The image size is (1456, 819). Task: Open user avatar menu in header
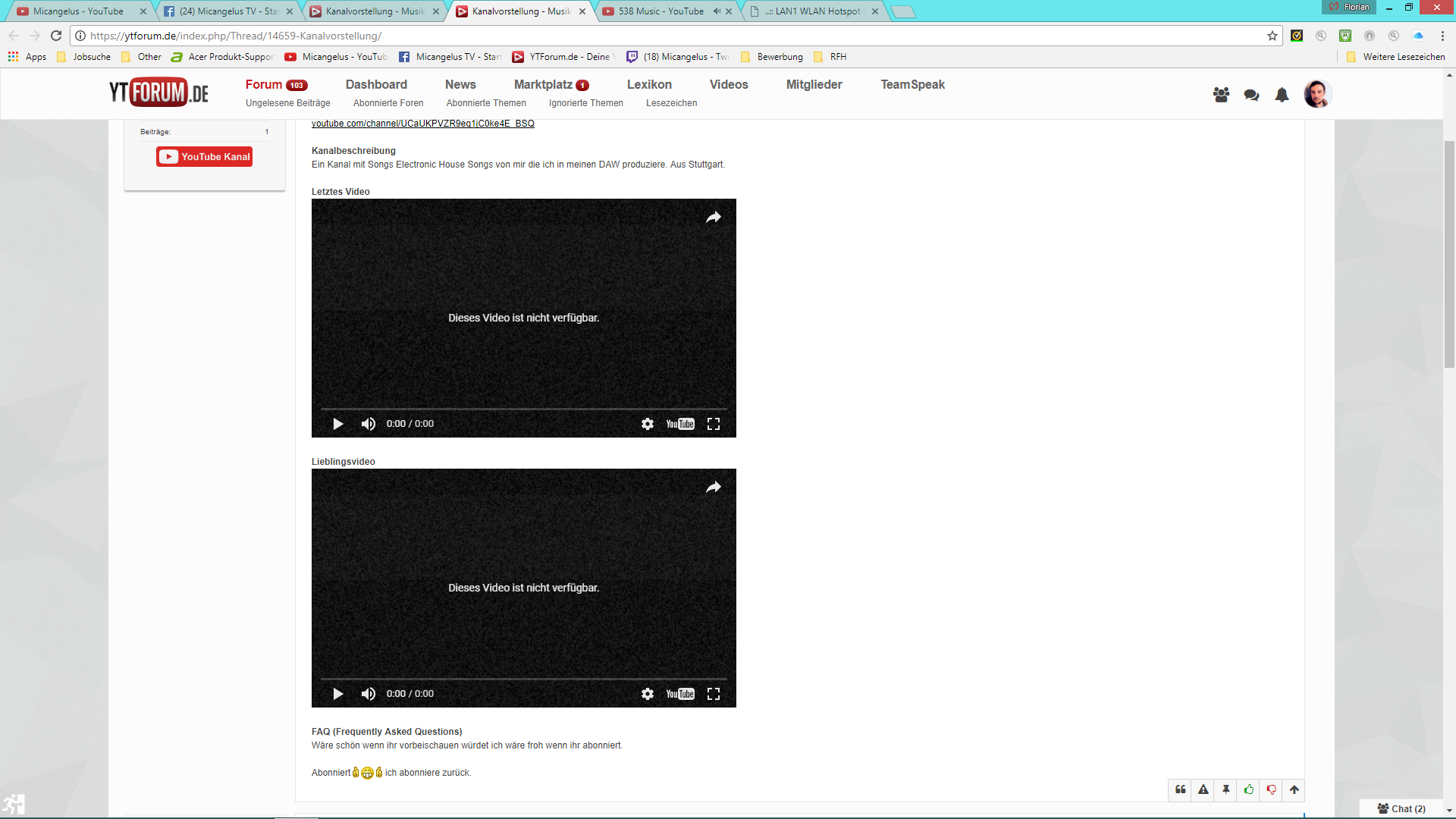1317,94
